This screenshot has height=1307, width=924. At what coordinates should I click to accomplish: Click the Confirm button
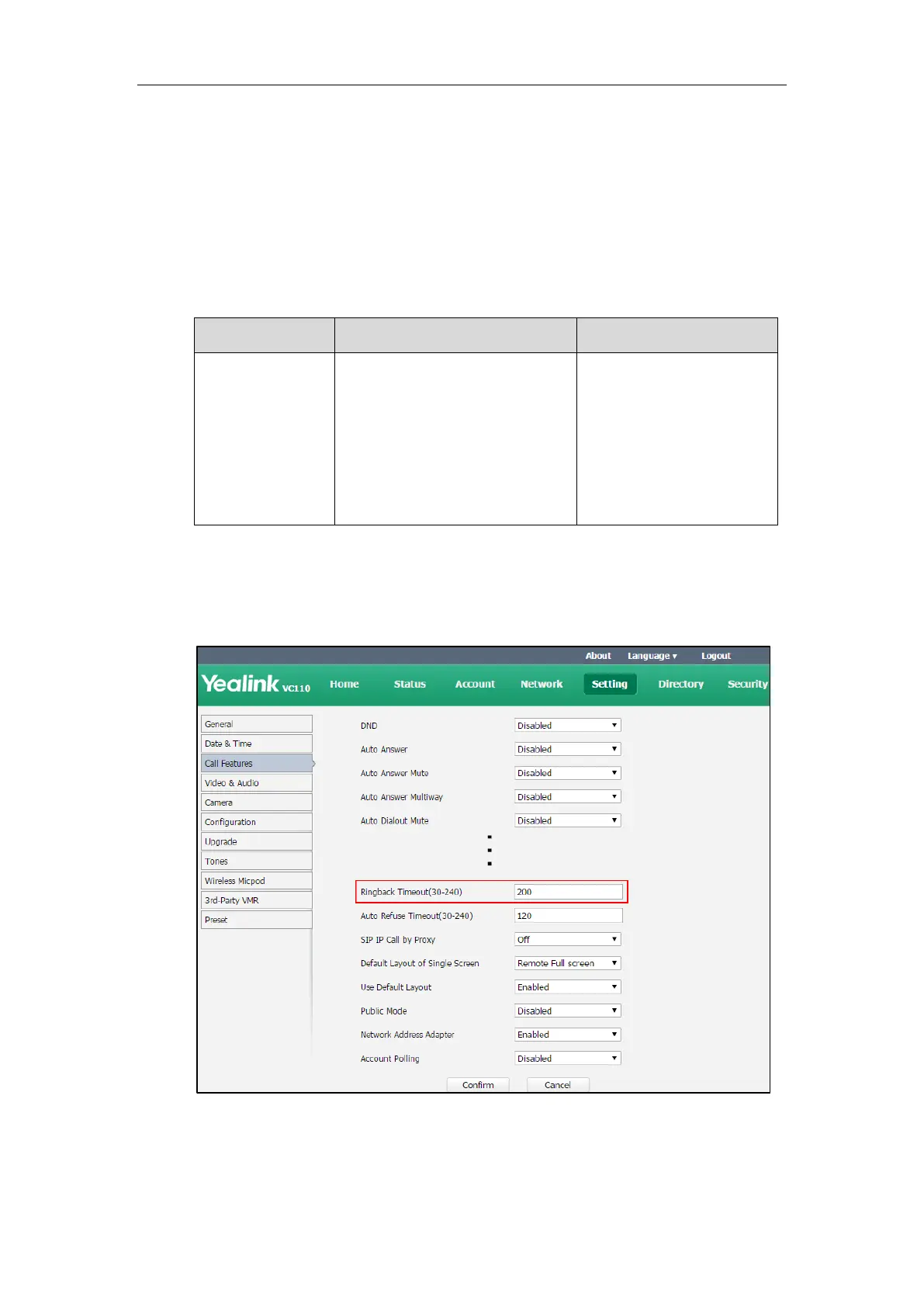tap(478, 1085)
